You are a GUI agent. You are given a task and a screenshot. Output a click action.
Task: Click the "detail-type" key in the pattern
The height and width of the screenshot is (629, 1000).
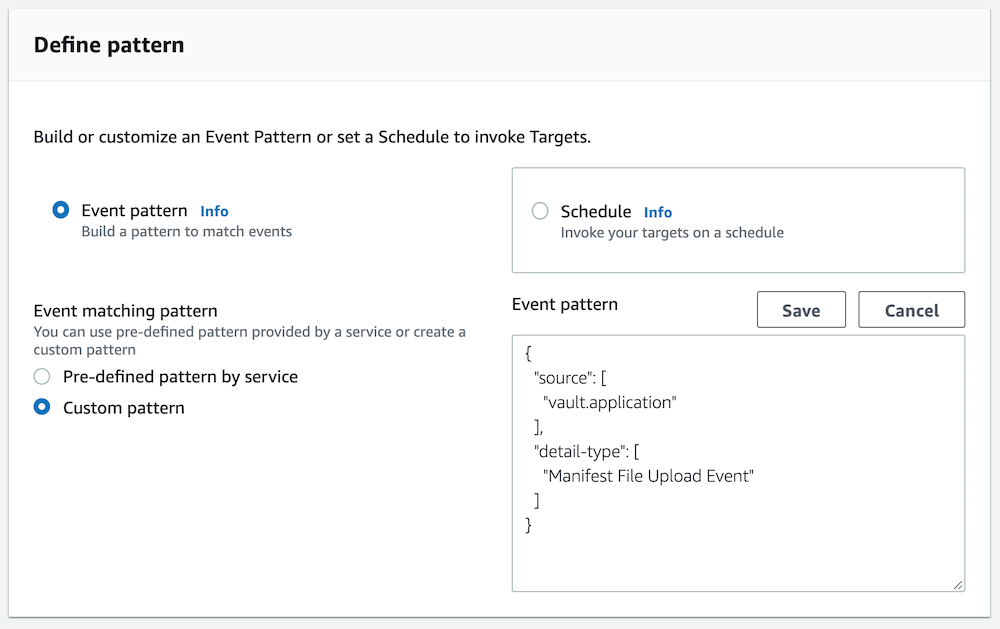coord(581,451)
